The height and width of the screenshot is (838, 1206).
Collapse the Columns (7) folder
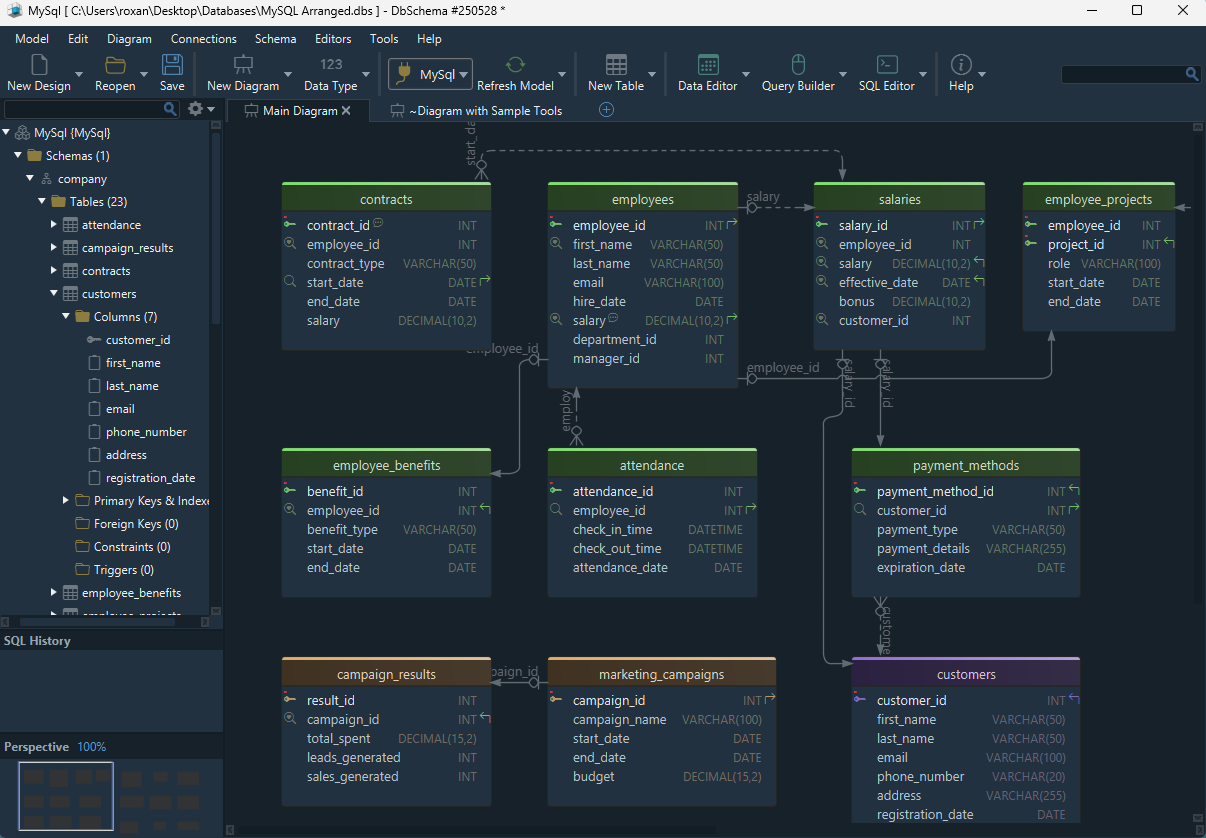[66, 317]
